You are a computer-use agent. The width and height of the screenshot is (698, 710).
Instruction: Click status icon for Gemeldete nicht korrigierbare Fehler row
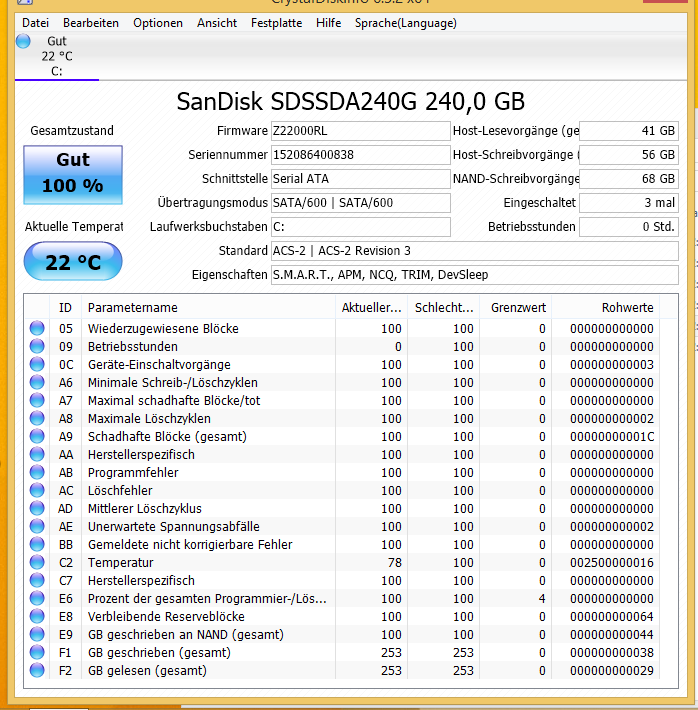[x=37, y=544]
